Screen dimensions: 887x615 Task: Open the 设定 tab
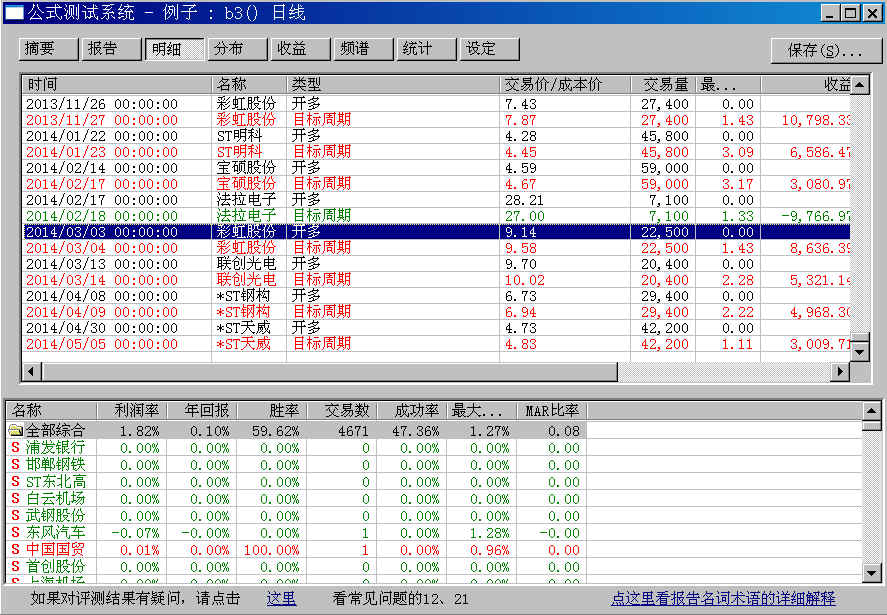pos(489,49)
